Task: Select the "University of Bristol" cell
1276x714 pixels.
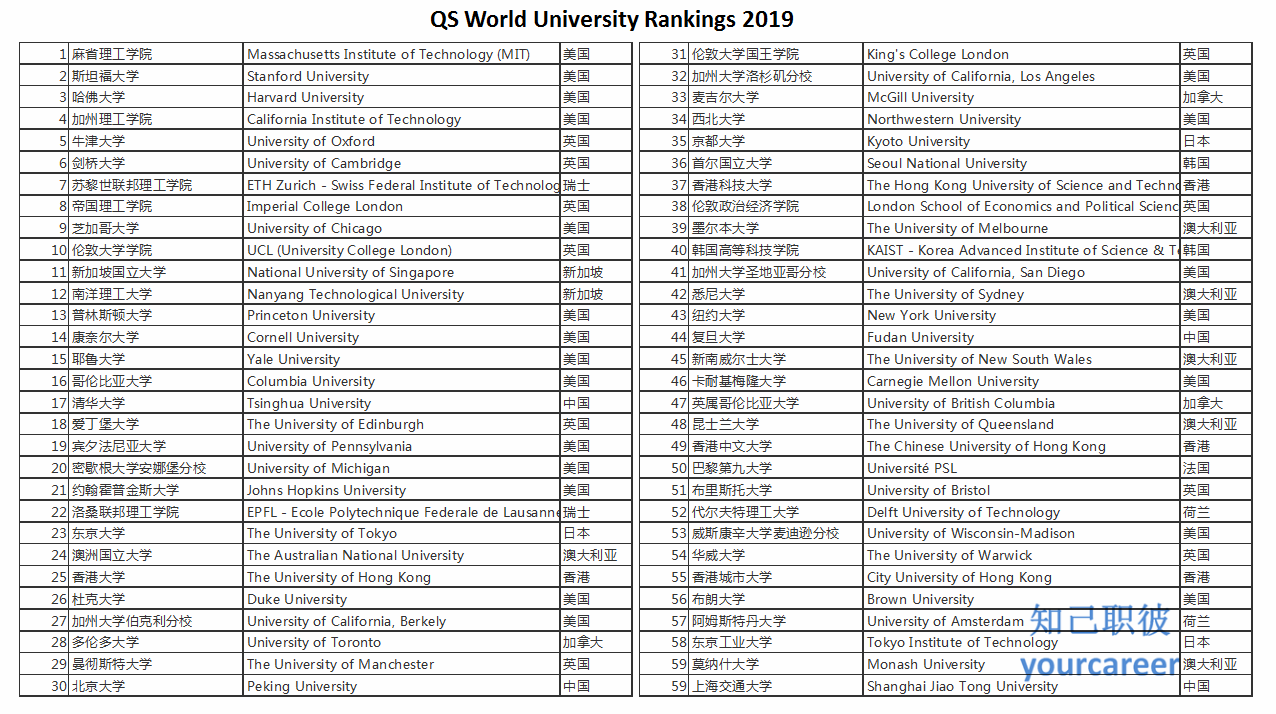Action: (1022, 490)
